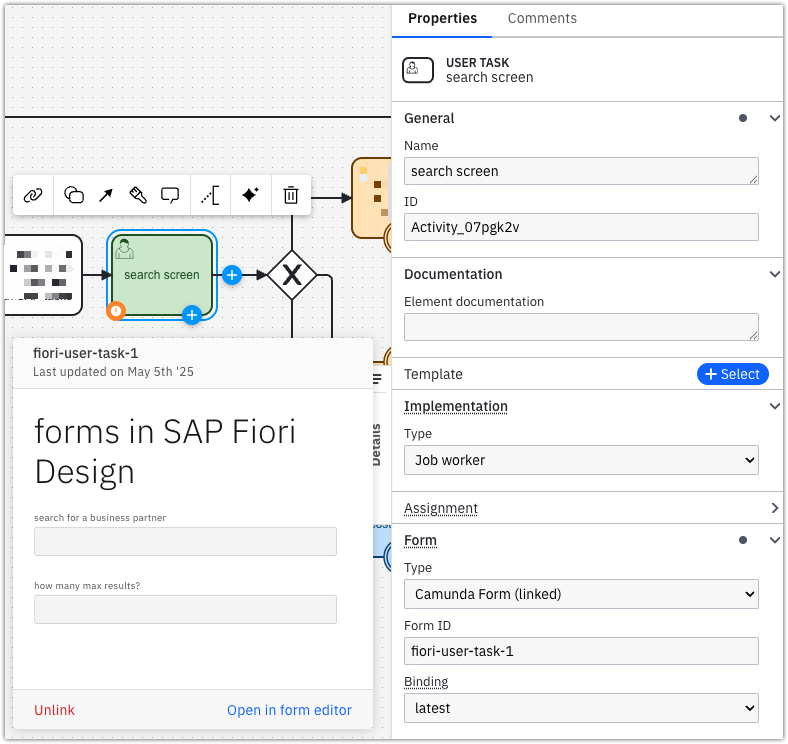Delete element with trash icon
788x744 pixels.
click(x=291, y=195)
